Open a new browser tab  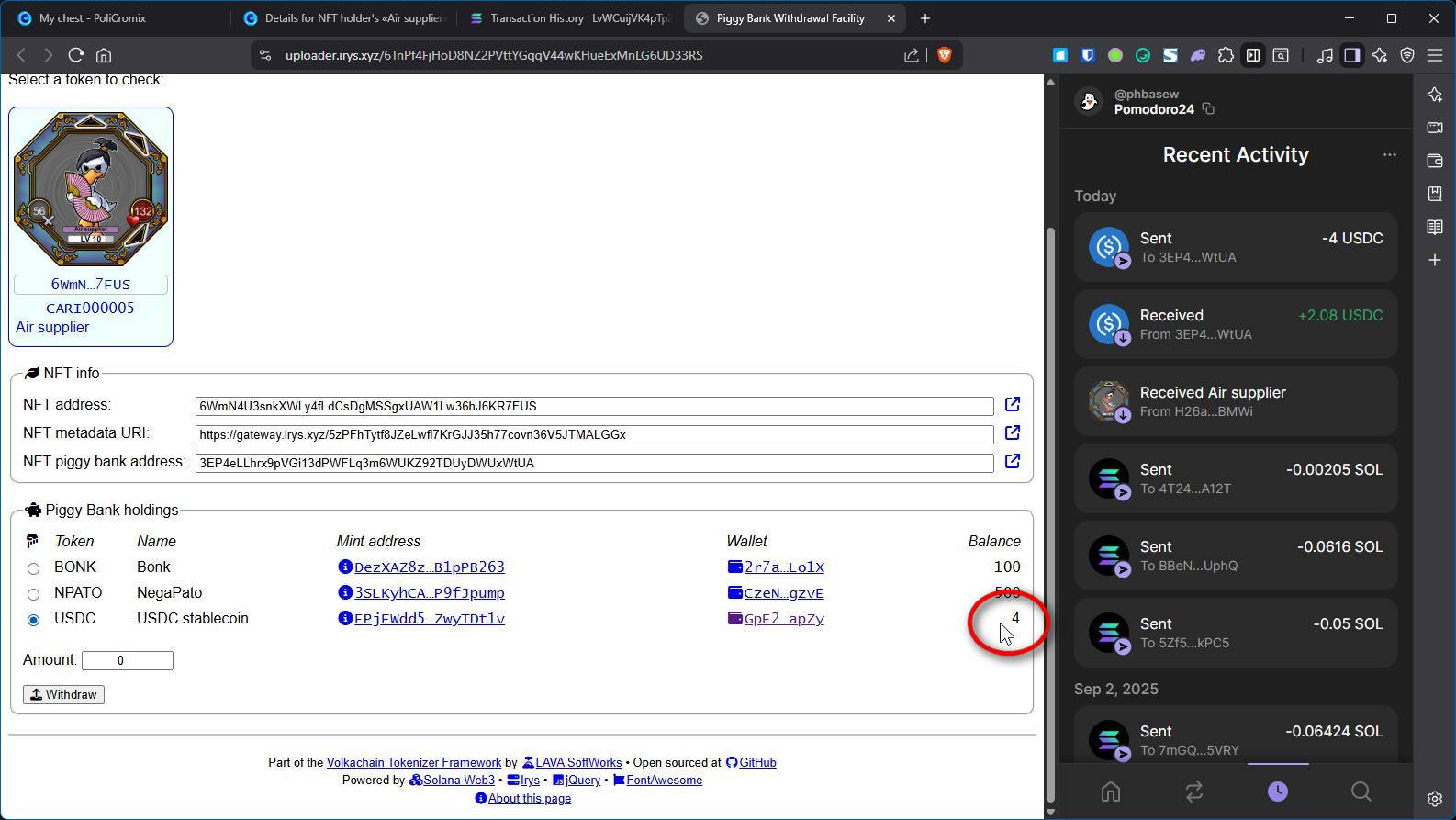coord(925,18)
